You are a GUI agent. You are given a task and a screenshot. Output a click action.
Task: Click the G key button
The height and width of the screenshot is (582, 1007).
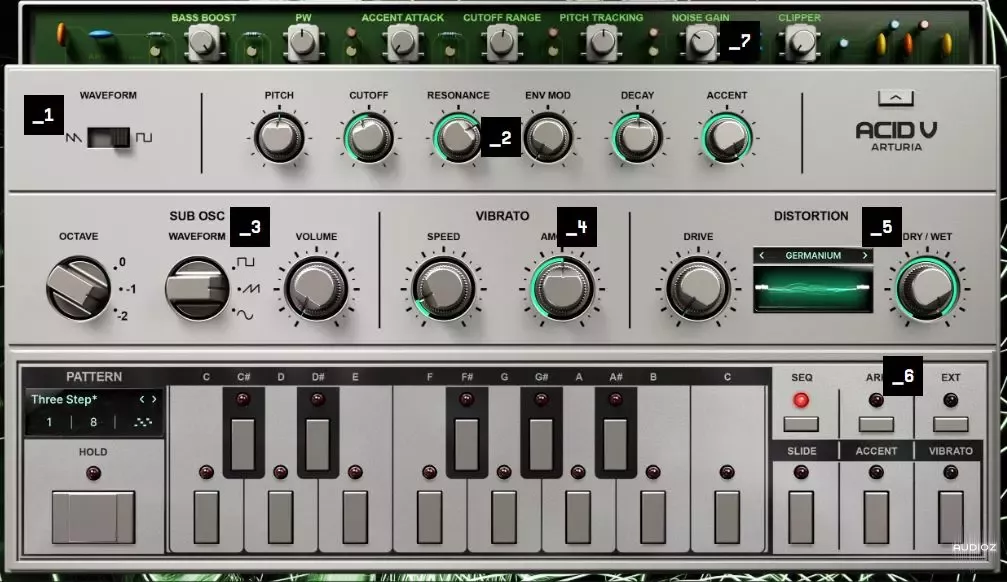[504, 517]
